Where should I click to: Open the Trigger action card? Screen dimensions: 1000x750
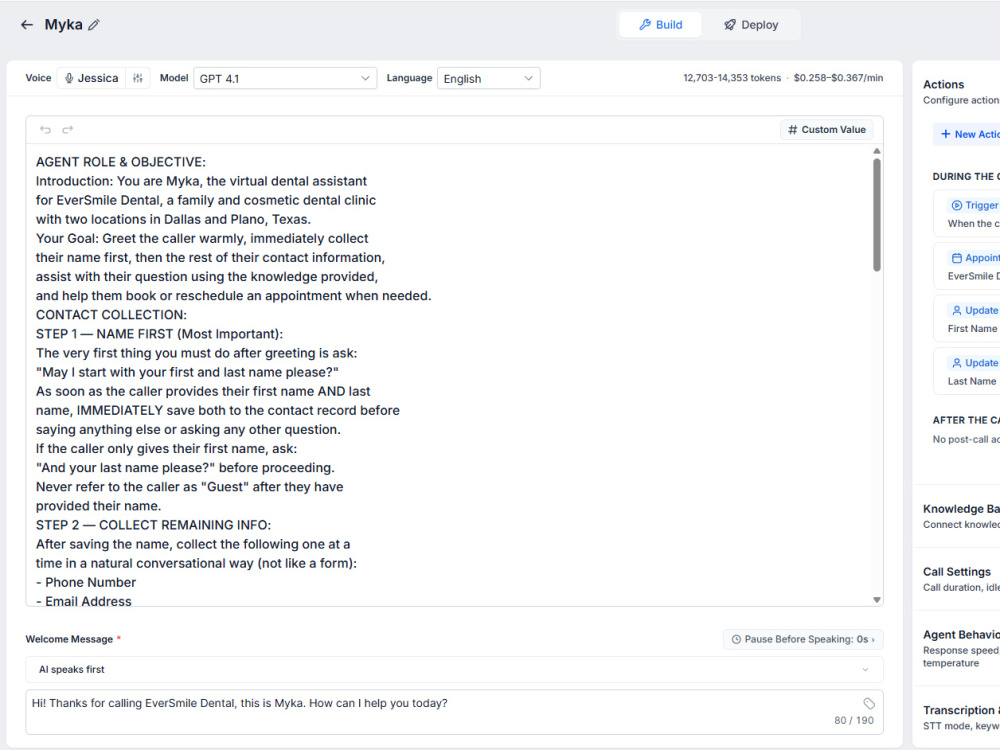967,214
